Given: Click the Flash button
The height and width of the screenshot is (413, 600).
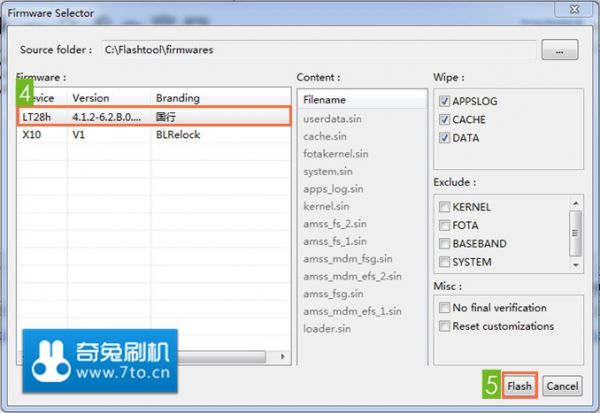Looking at the screenshot, I should 519,385.
